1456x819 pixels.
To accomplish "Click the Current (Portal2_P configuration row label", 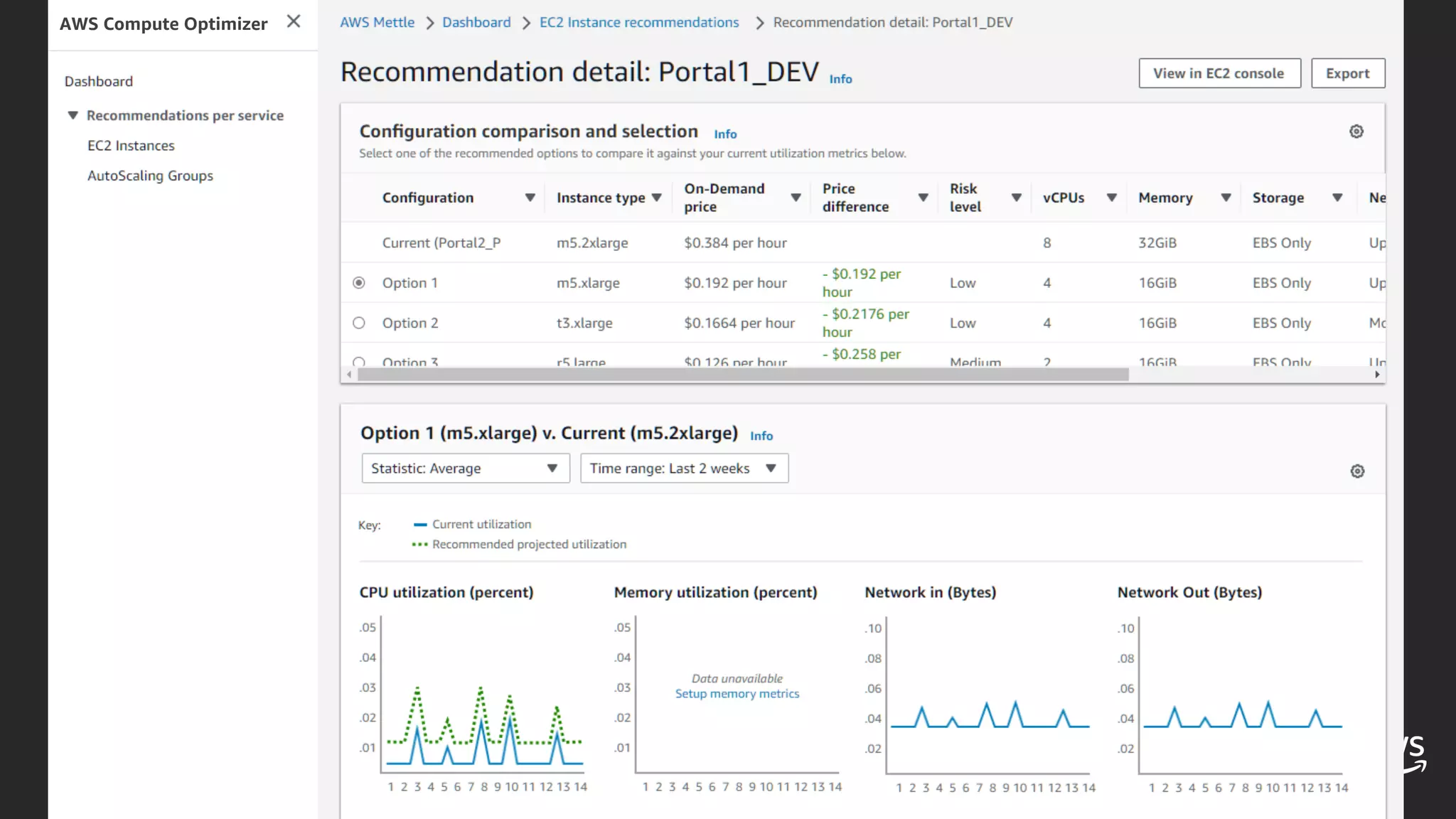I will click(441, 243).
